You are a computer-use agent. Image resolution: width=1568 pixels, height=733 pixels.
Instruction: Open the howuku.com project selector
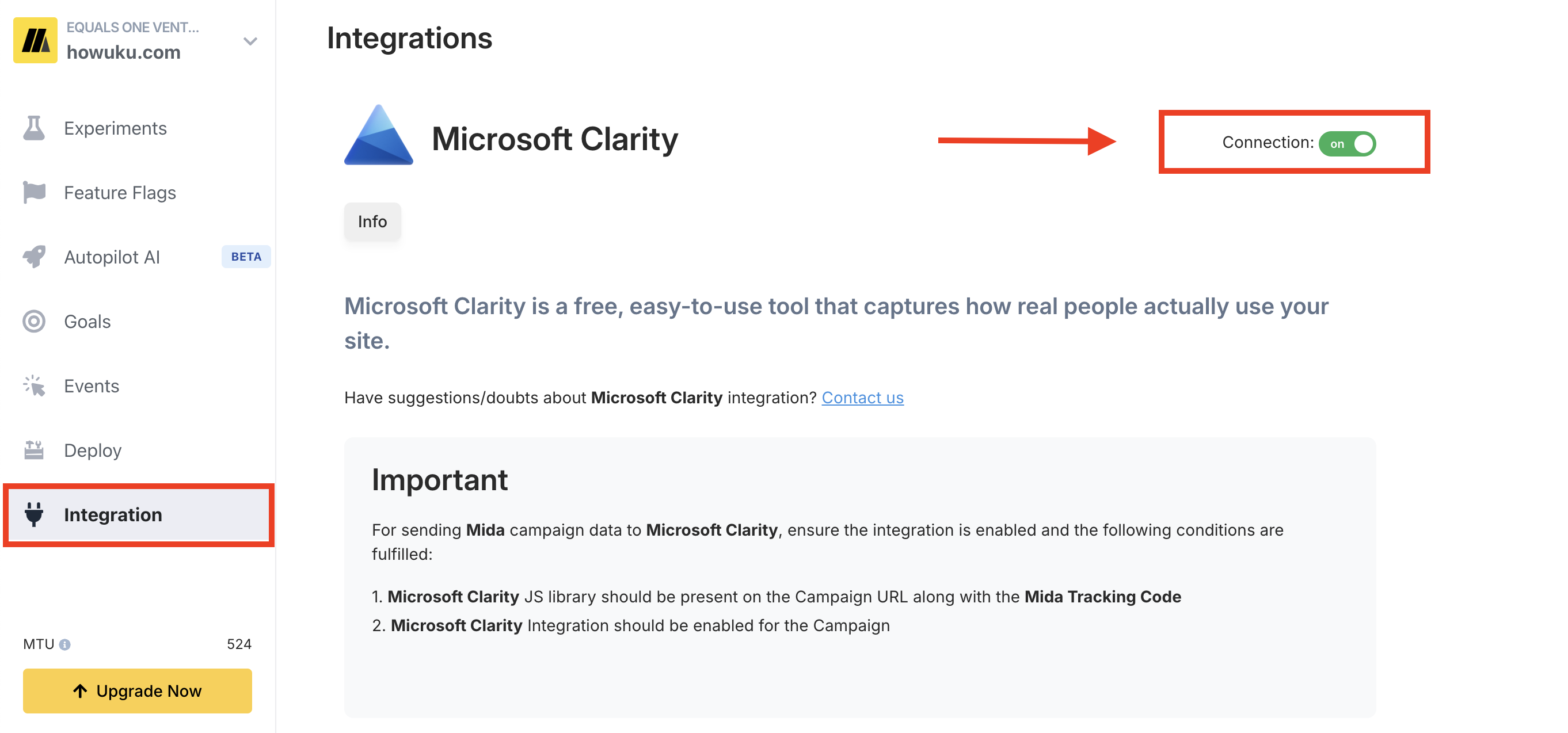(124, 52)
